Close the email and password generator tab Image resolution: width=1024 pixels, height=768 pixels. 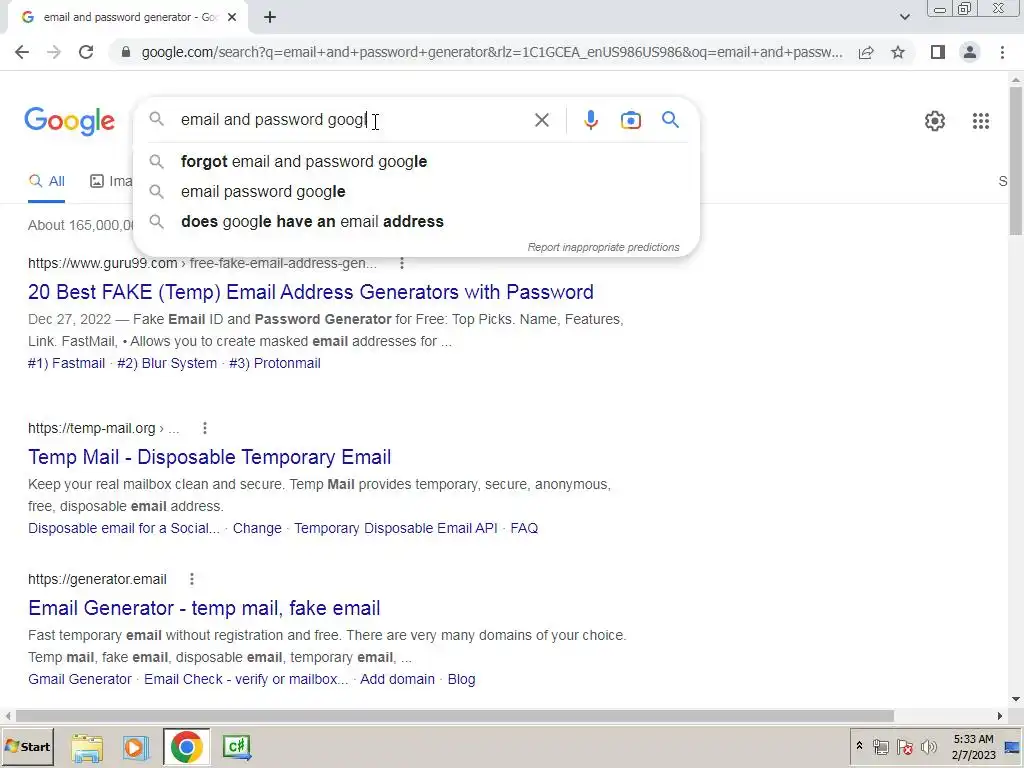pyautogui.click(x=232, y=18)
